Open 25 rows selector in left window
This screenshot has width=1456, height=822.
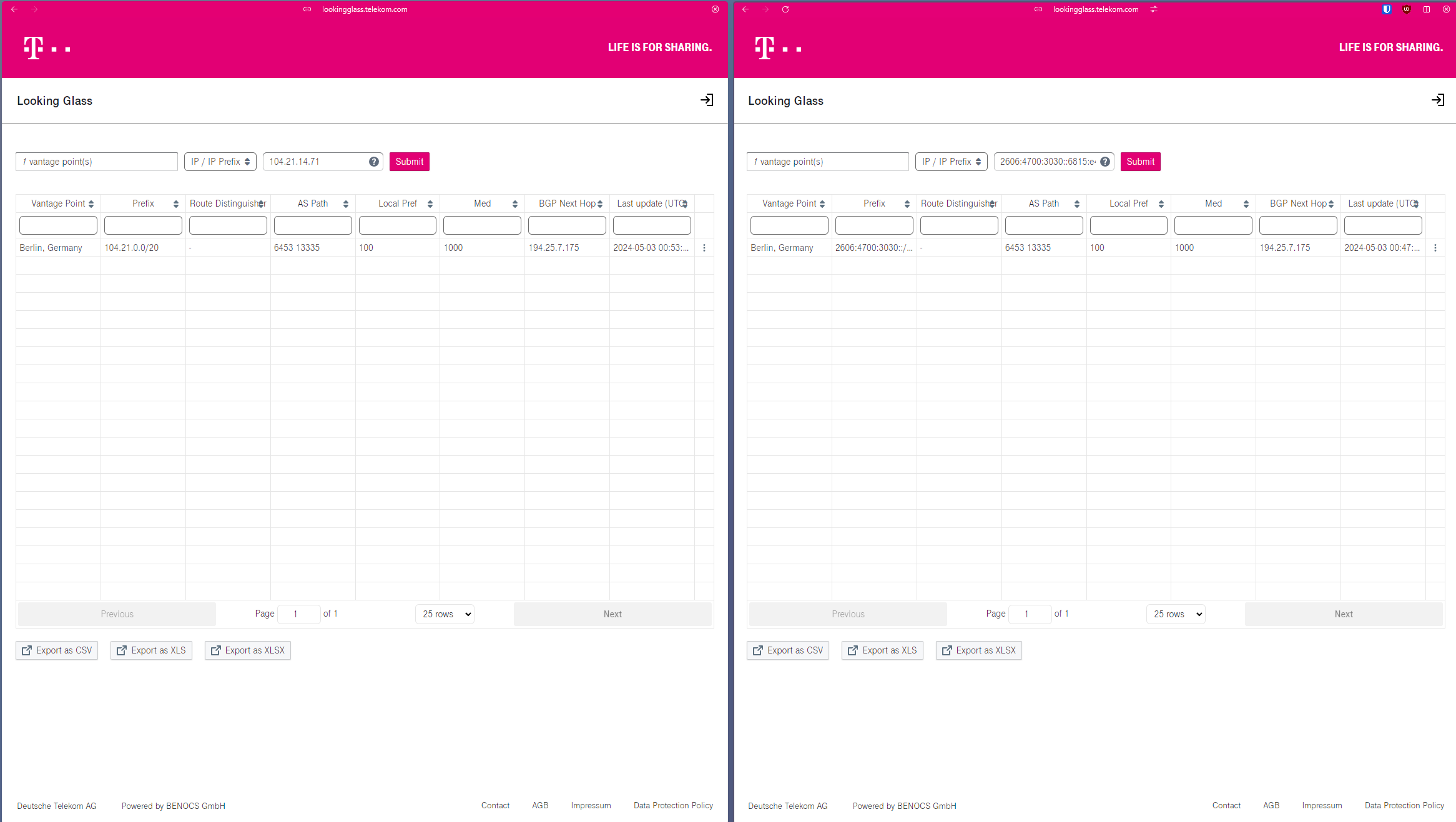tap(445, 614)
